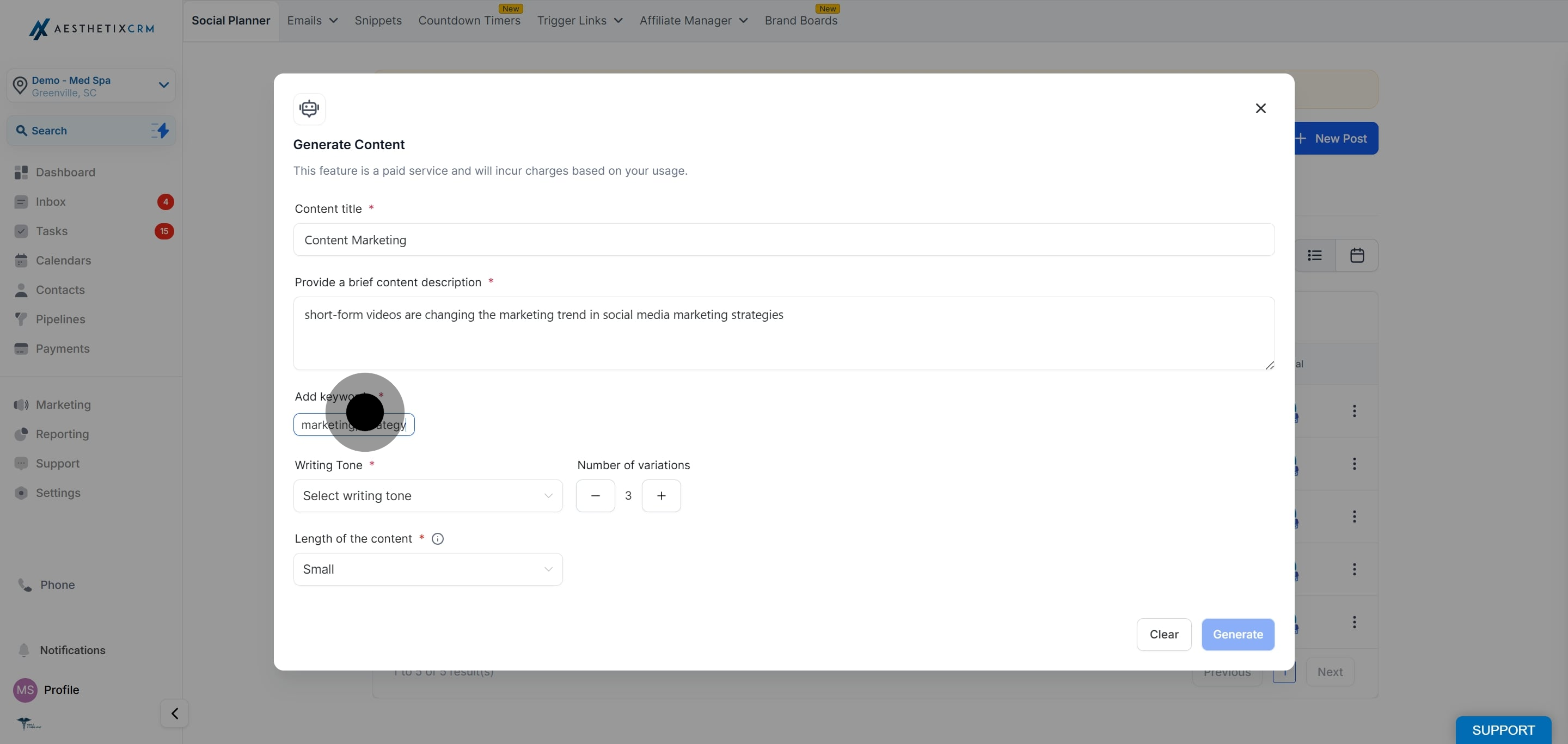Expand the Emails menu
The width and height of the screenshot is (1568, 744).
[x=313, y=21]
